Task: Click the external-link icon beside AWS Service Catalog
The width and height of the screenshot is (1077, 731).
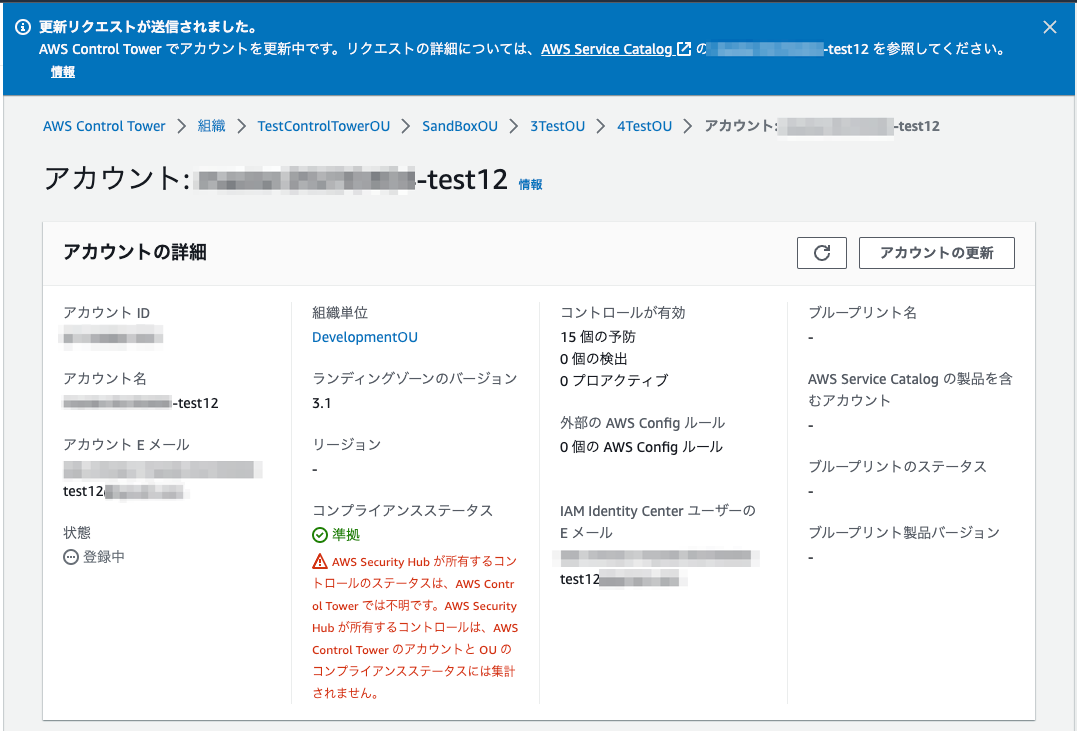Action: [683, 49]
